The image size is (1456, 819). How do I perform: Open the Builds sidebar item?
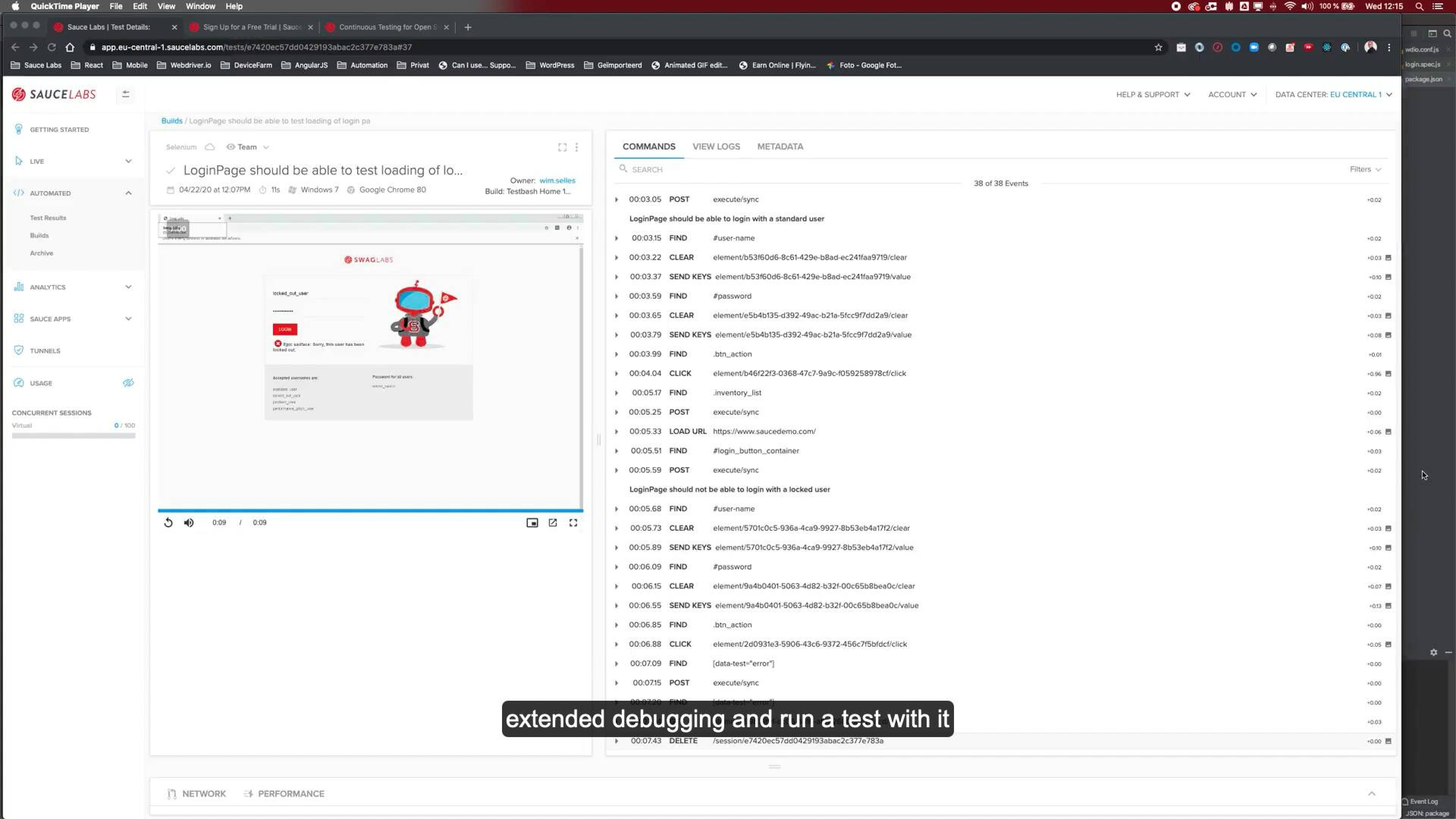pyautogui.click(x=39, y=235)
